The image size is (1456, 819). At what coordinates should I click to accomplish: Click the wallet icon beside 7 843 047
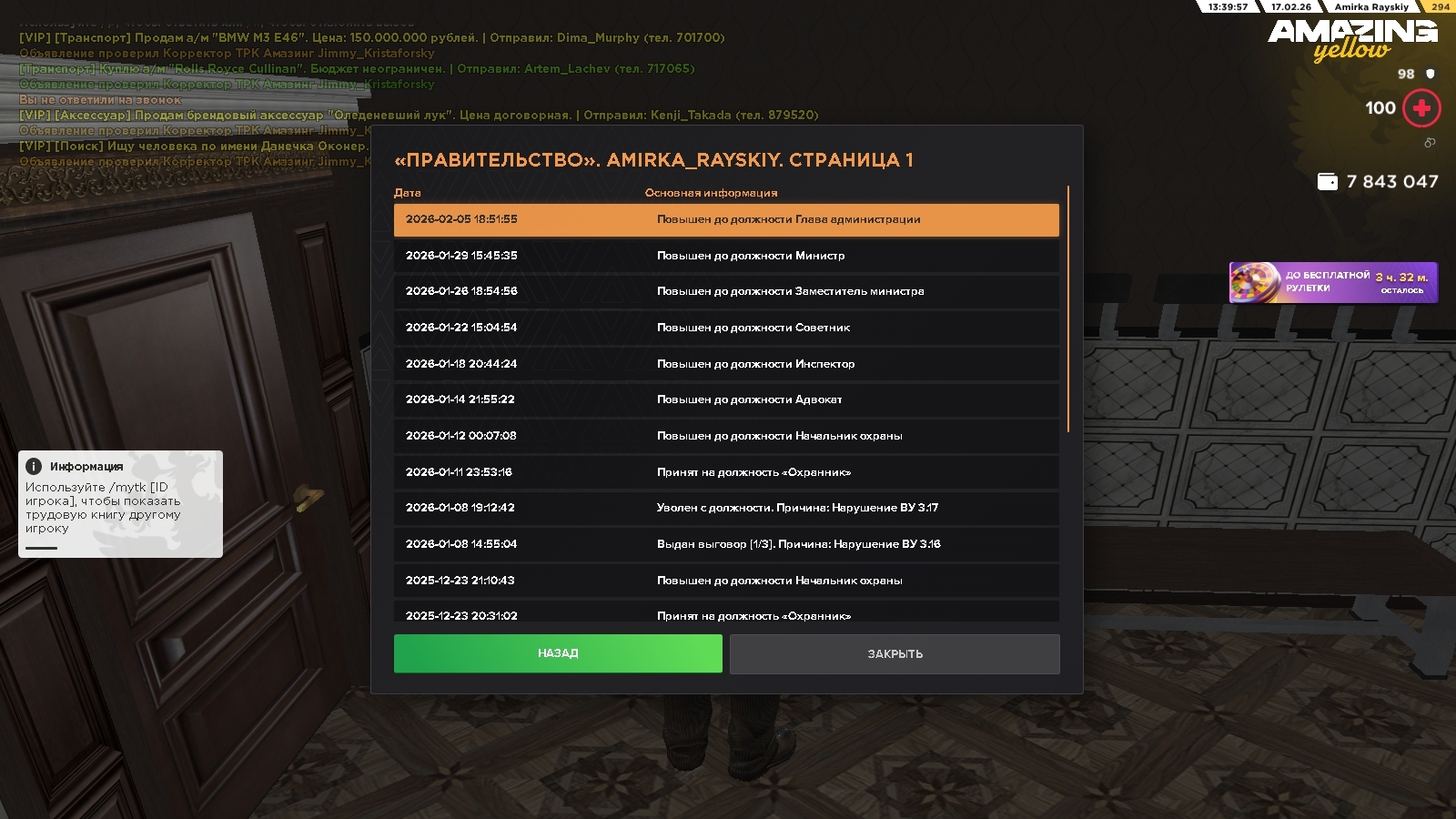[x=1328, y=181]
